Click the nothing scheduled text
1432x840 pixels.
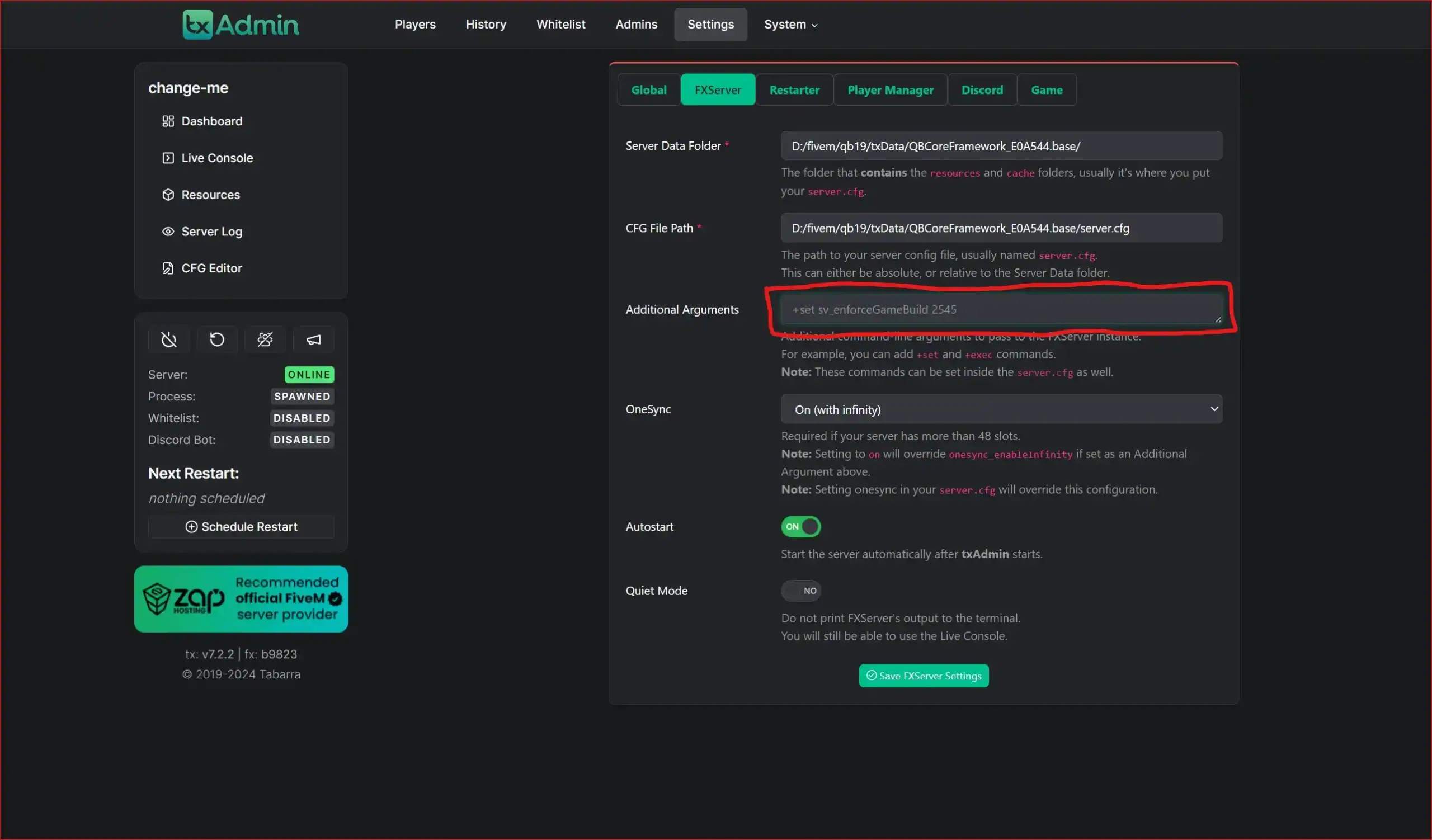[x=206, y=498]
